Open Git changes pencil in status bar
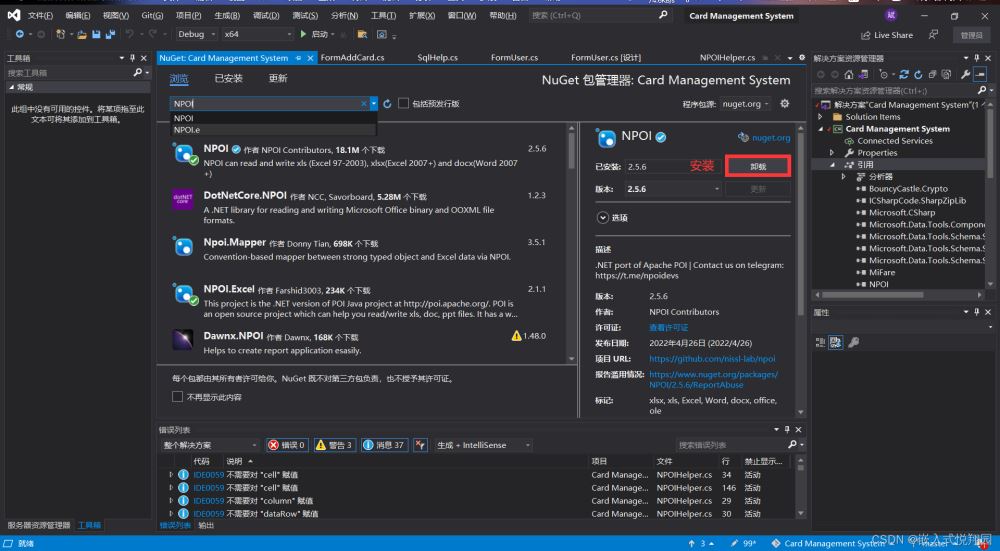Viewport: 1000px width, 551px height. (x=736, y=543)
